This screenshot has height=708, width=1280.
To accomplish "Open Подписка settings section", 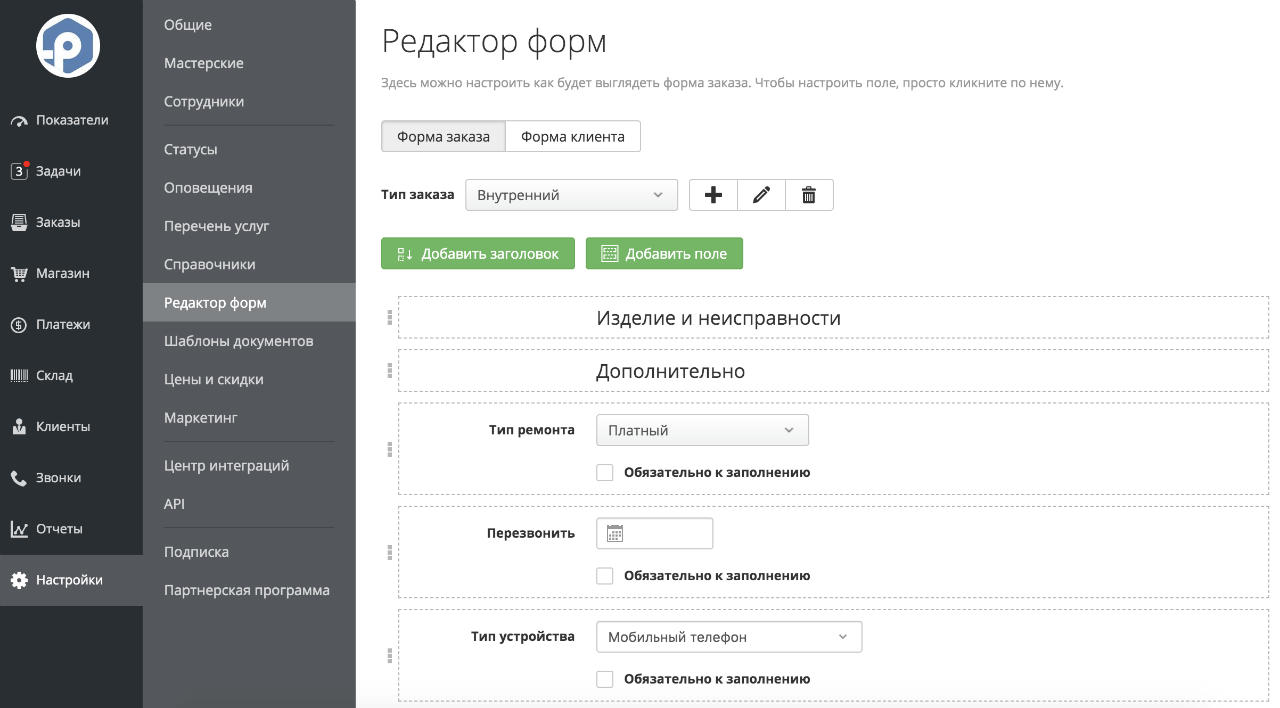I will coord(197,552).
